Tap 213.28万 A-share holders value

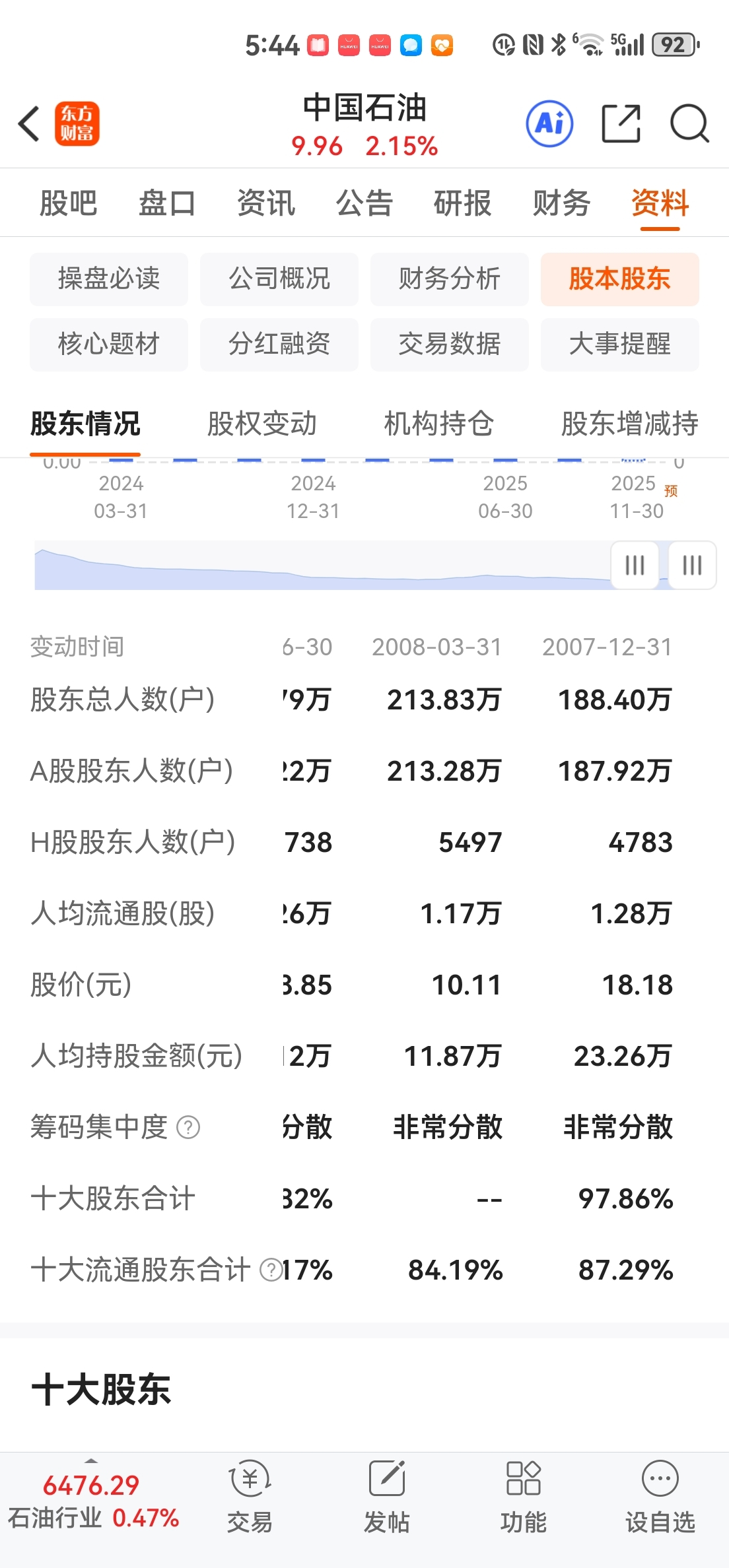coord(444,771)
